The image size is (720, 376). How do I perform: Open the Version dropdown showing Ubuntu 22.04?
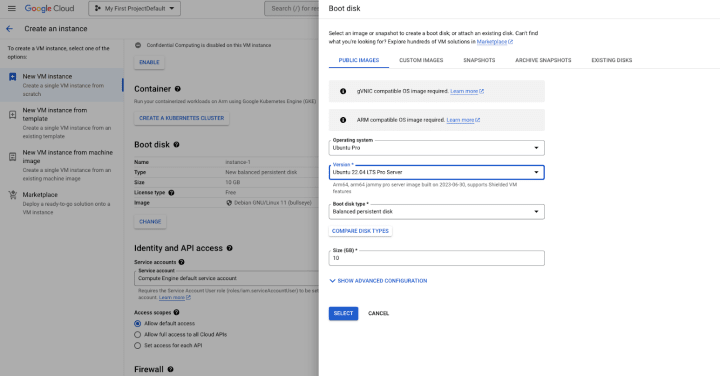point(437,172)
